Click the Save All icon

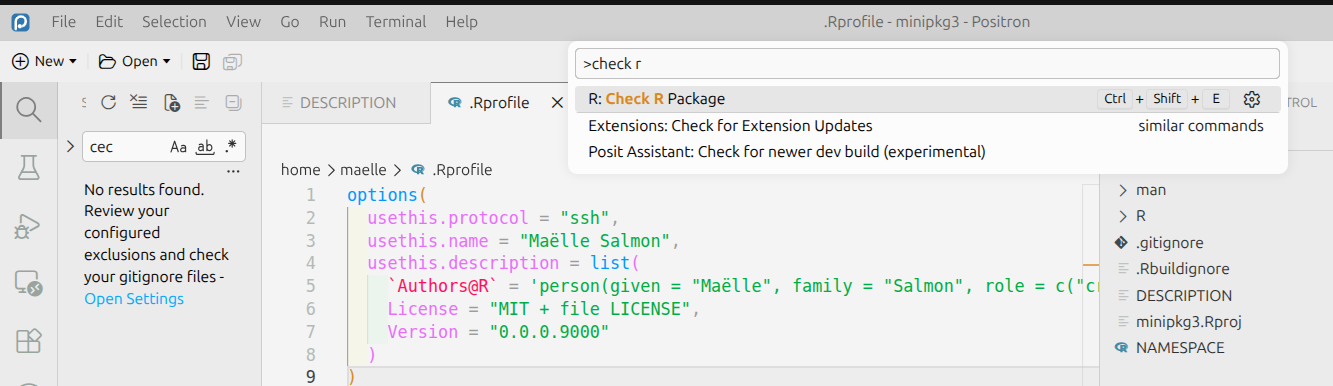pyautogui.click(x=232, y=62)
